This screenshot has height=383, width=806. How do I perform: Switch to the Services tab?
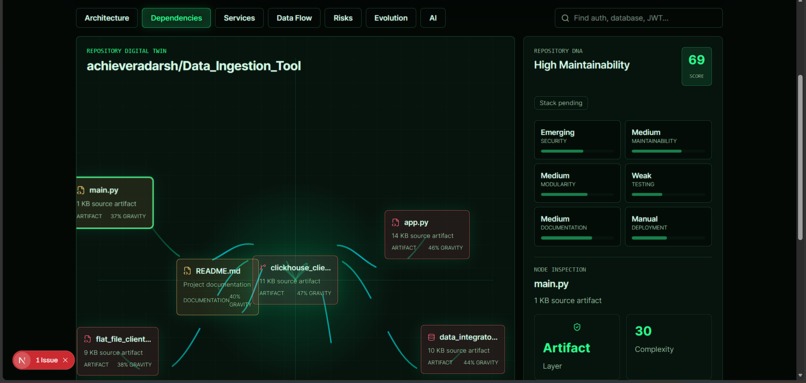click(239, 18)
